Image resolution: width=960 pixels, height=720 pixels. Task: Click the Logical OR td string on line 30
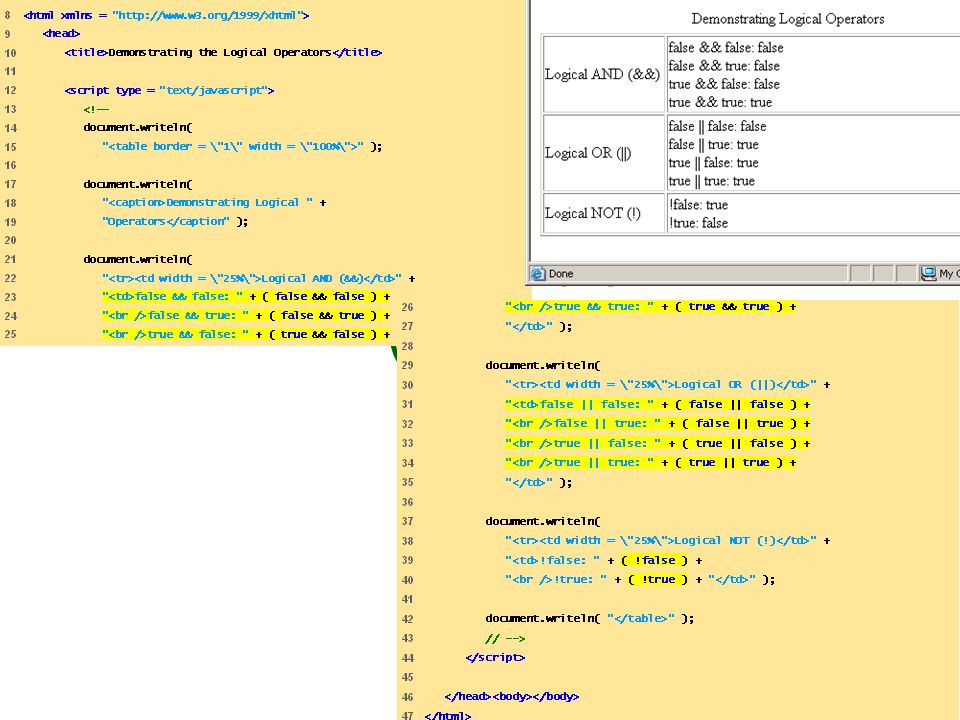(x=661, y=385)
